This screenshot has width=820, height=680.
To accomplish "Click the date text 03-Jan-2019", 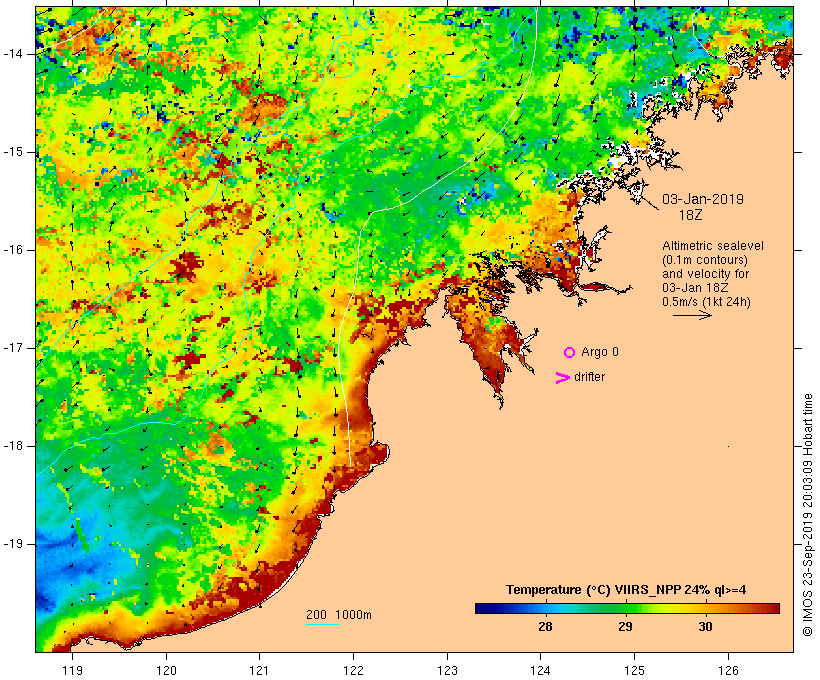I will pyautogui.click(x=703, y=199).
